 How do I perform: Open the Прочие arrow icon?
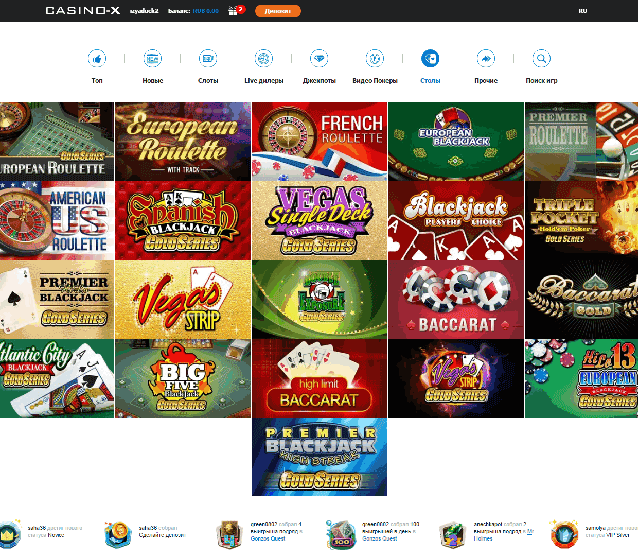click(x=486, y=58)
